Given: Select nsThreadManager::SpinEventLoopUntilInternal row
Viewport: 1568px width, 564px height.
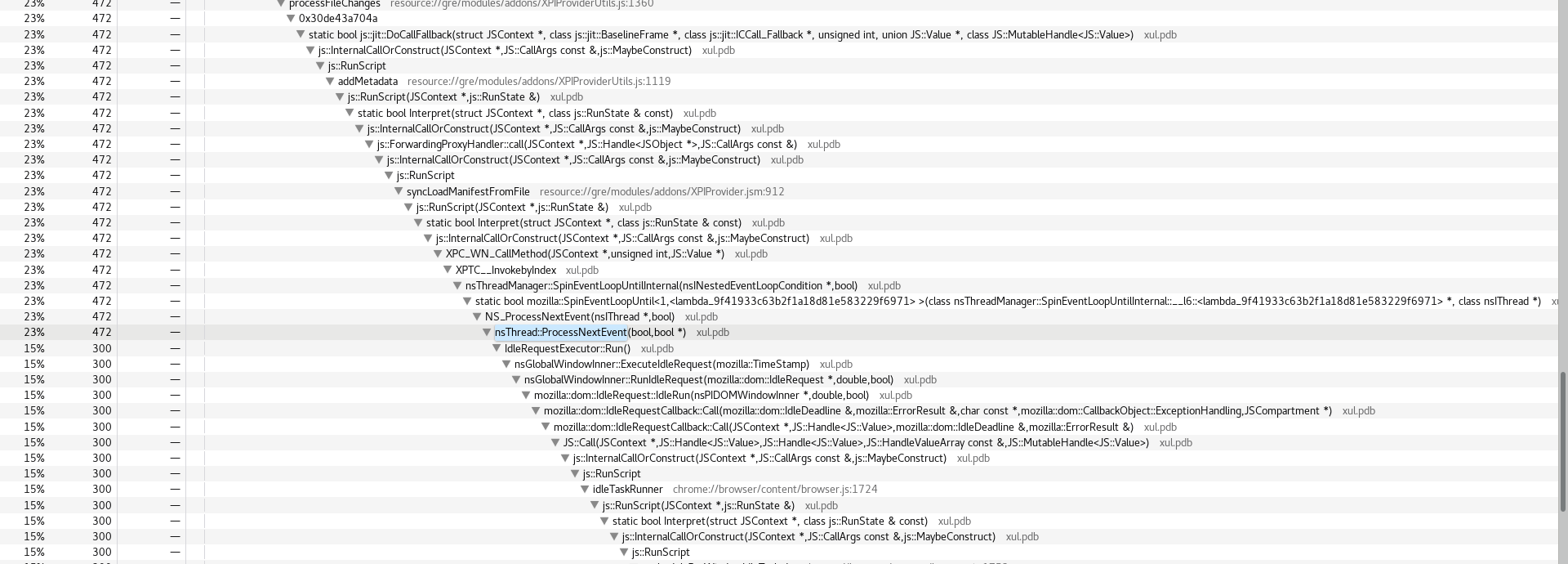Looking at the screenshot, I should tap(778, 285).
